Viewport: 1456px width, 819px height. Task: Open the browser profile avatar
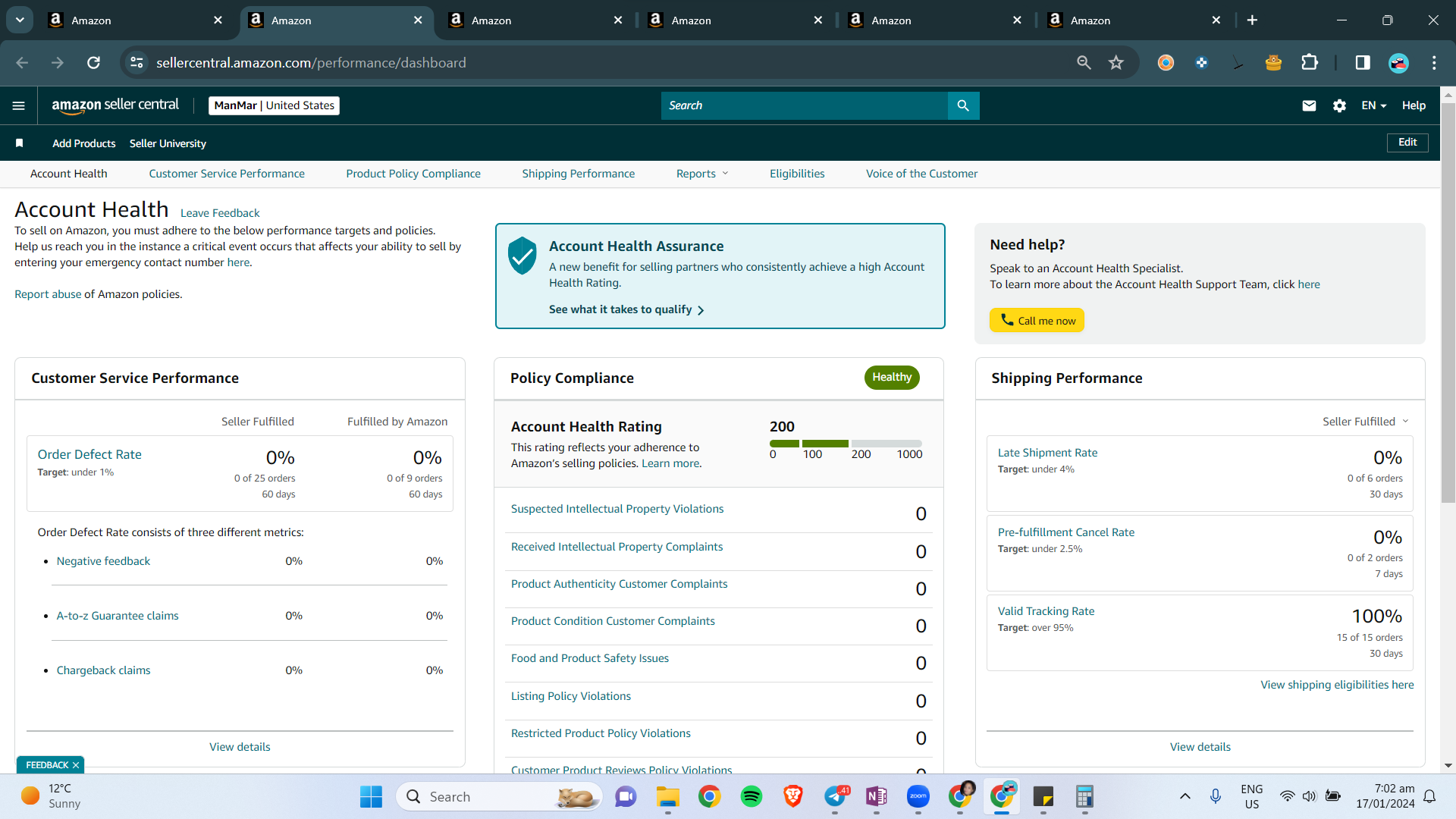click(1398, 63)
